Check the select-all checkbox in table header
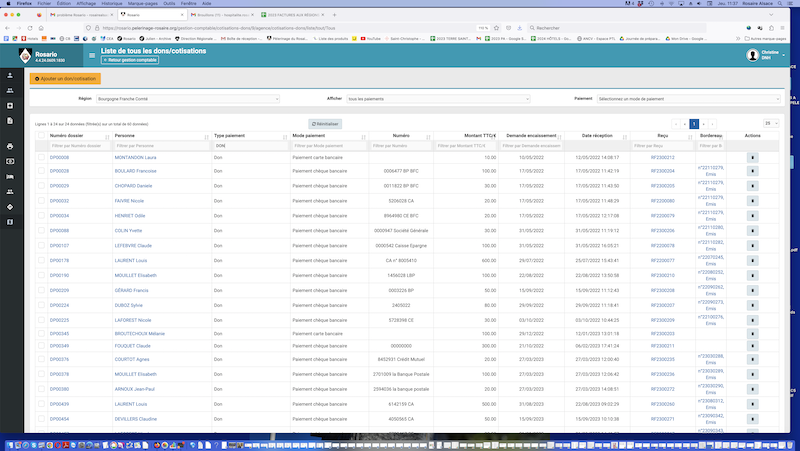The image size is (800, 451). point(40,135)
